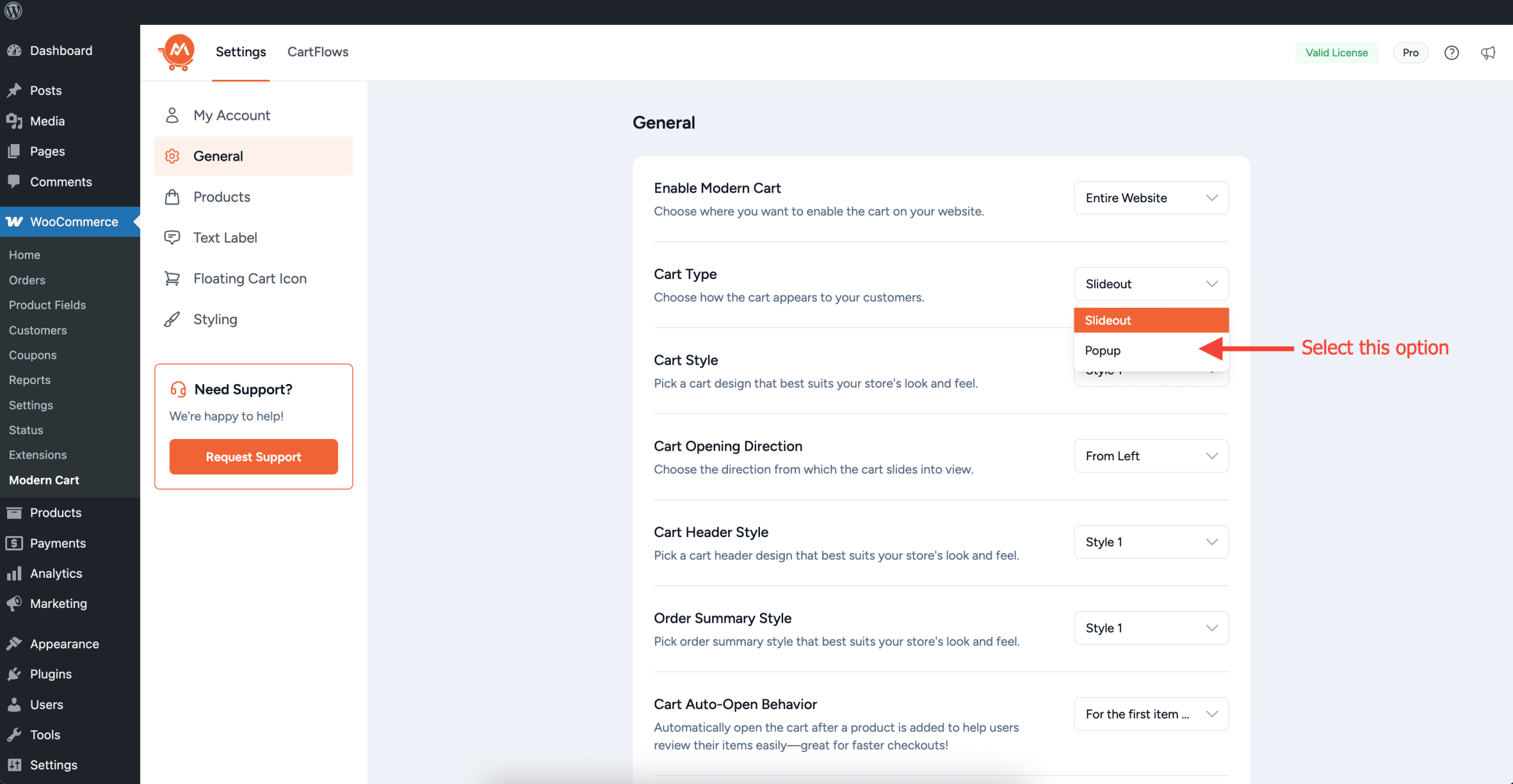Open WooCommerce Customers link
The width and height of the screenshot is (1513, 784).
pos(38,330)
